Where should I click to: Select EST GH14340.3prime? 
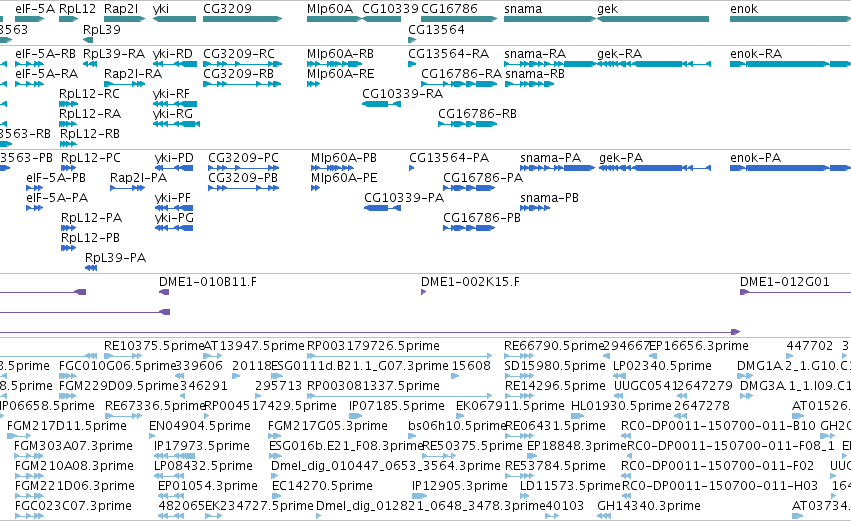click(649, 506)
